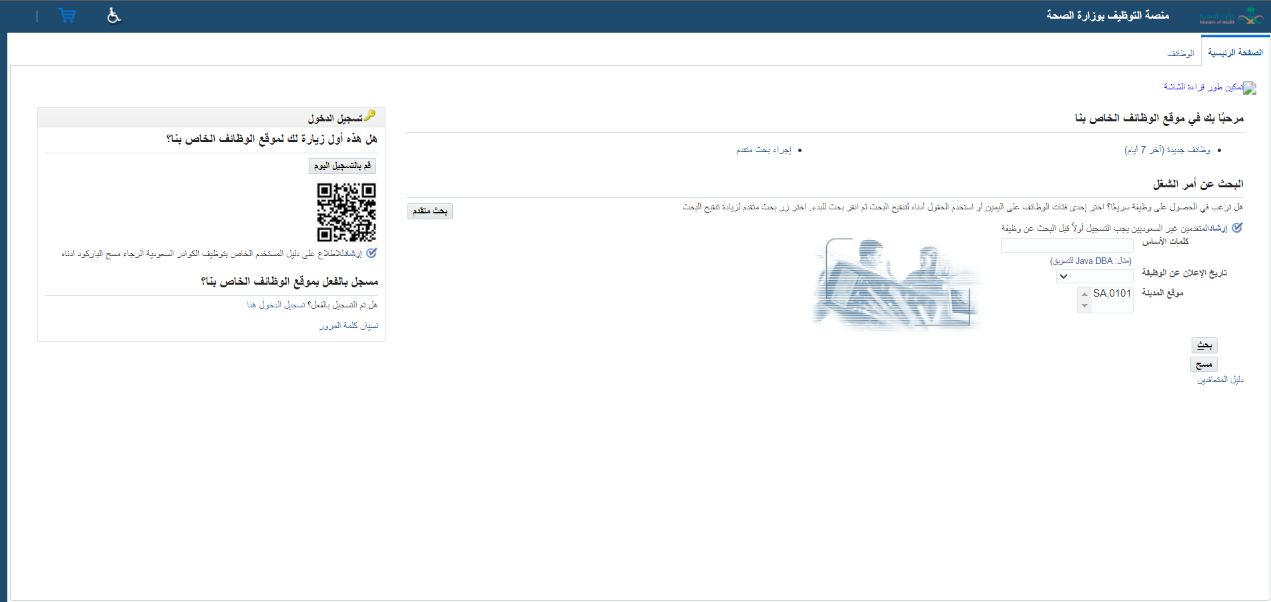Switch to the الصفحة الرئيسية tab

click(x=1235, y=51)
